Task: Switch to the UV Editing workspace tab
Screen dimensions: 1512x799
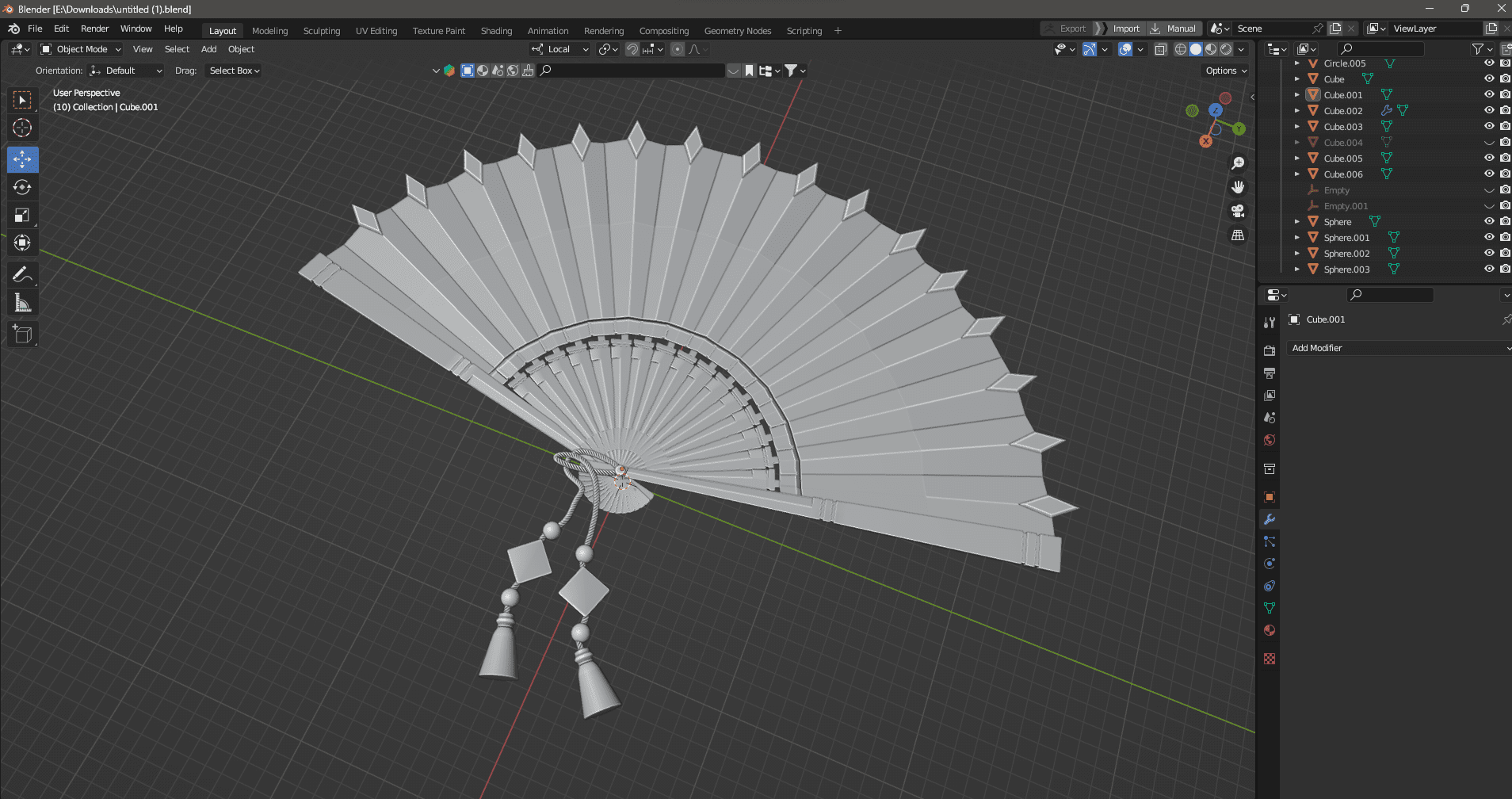Action: (x=376, y=31)
